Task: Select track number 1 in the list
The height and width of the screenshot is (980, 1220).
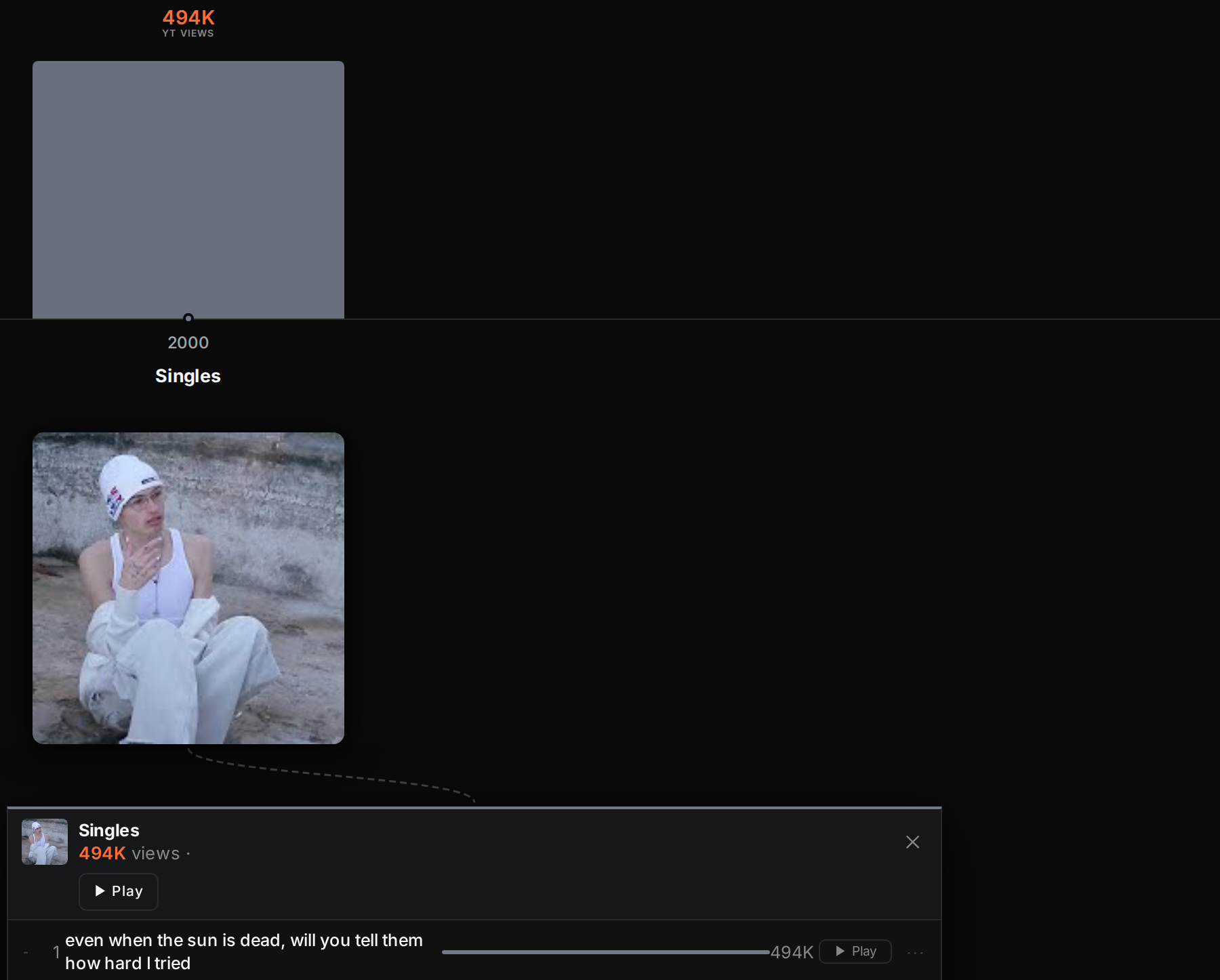Action: coord(56,952)
